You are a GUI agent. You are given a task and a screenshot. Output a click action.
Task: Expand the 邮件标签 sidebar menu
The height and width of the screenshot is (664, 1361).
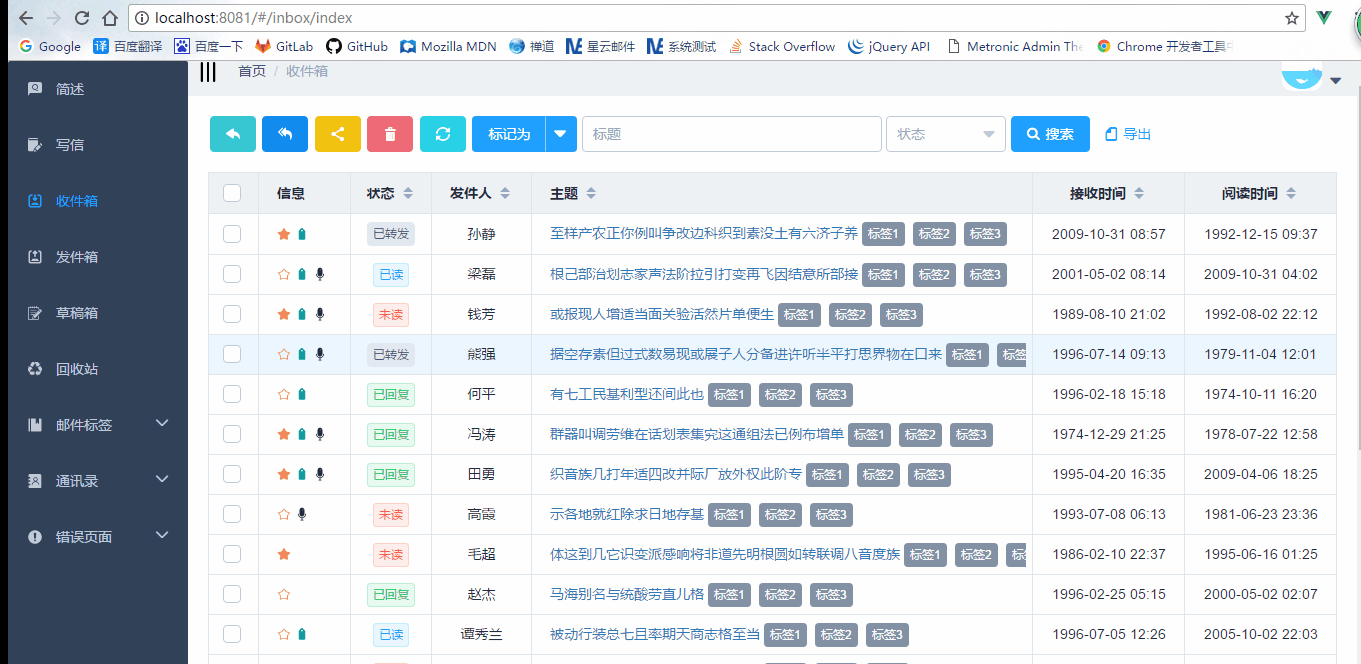[98, 425]
